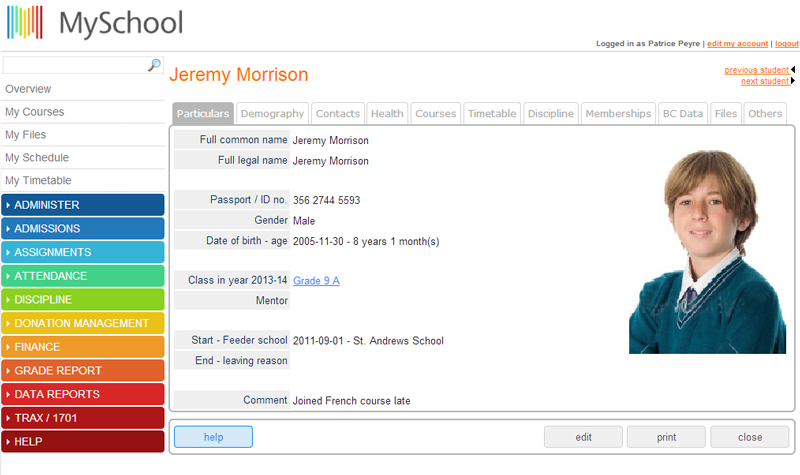The image size is (800, 475).
Task: Select the Timetable tab
Action: [x=492, y=113]
